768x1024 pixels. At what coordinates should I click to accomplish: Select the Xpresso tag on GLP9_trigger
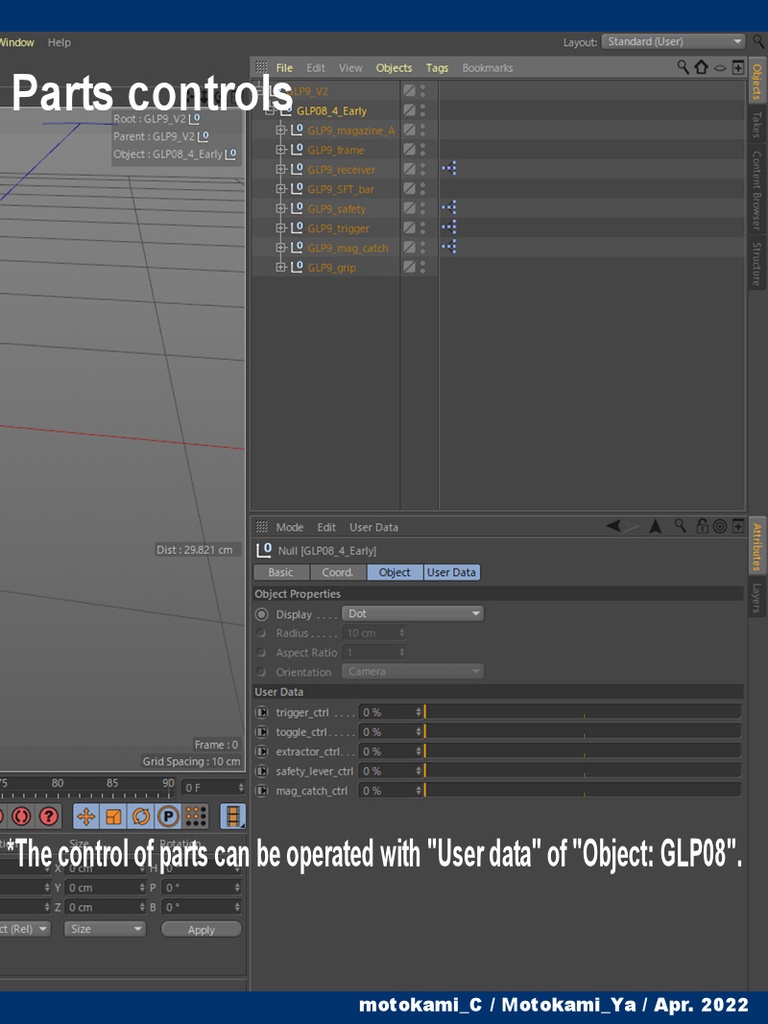(449, 227)
